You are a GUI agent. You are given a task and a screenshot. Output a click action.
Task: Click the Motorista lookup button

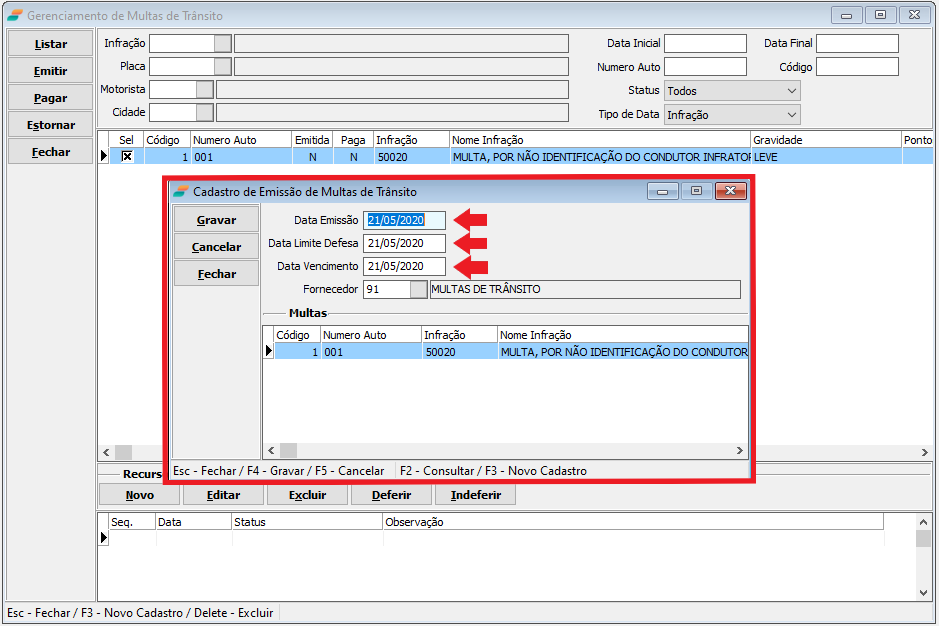[x=205, y=89]
